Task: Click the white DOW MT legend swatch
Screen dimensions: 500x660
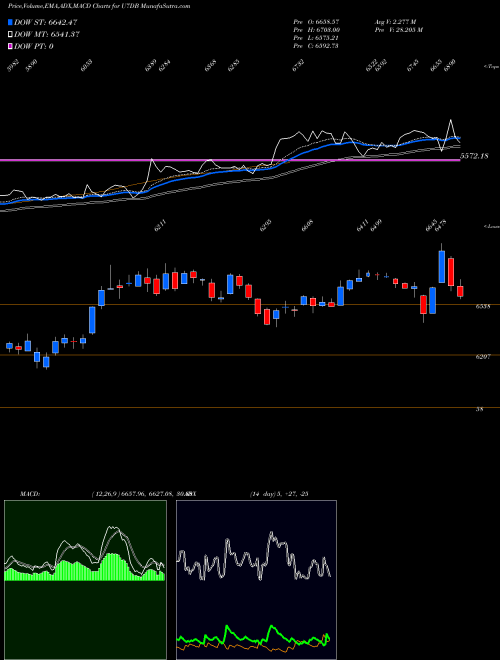Action: click(11, 34)
